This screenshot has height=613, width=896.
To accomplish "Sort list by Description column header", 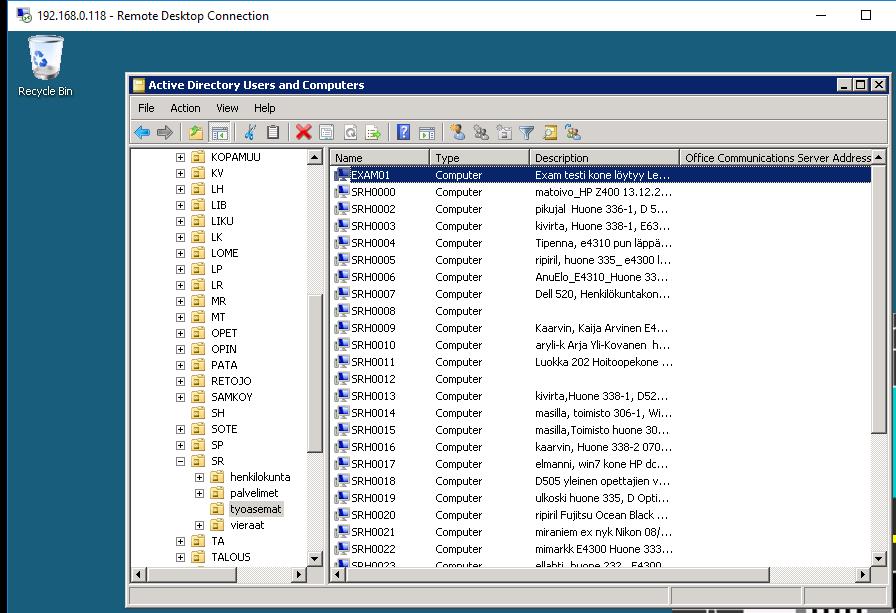I will [x=605, y=158].
